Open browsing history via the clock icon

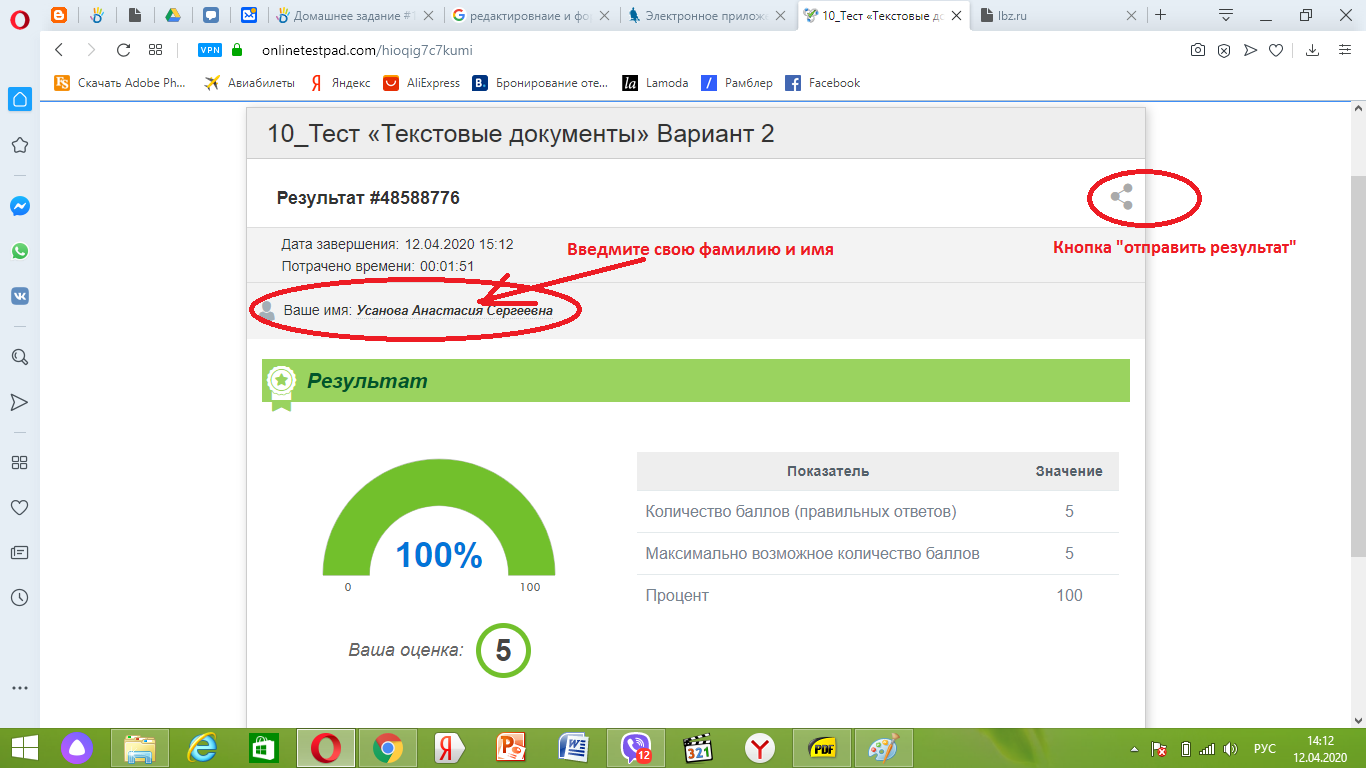click(20, 596)
